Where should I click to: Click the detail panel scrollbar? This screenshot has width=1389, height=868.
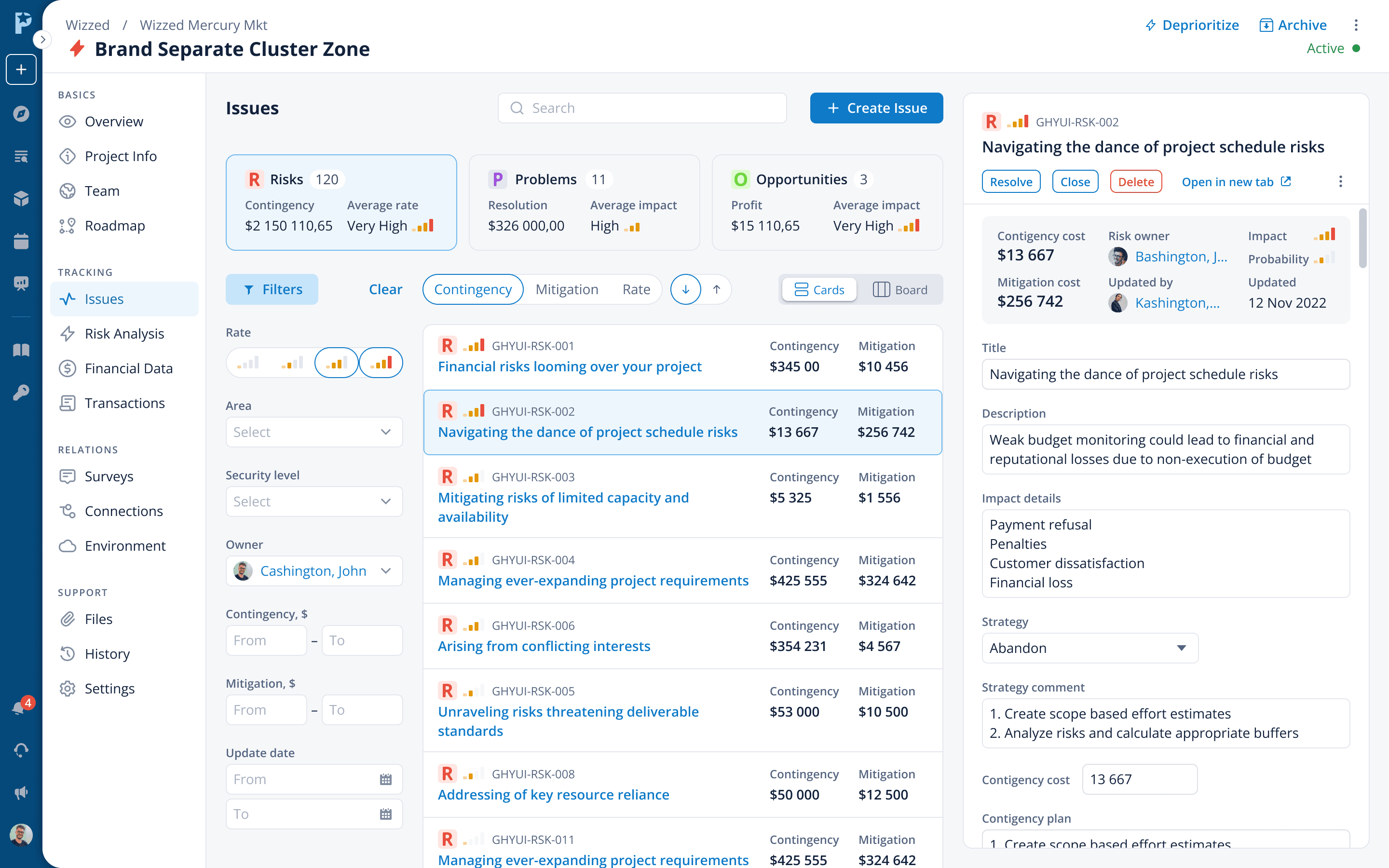(1362, 239)
